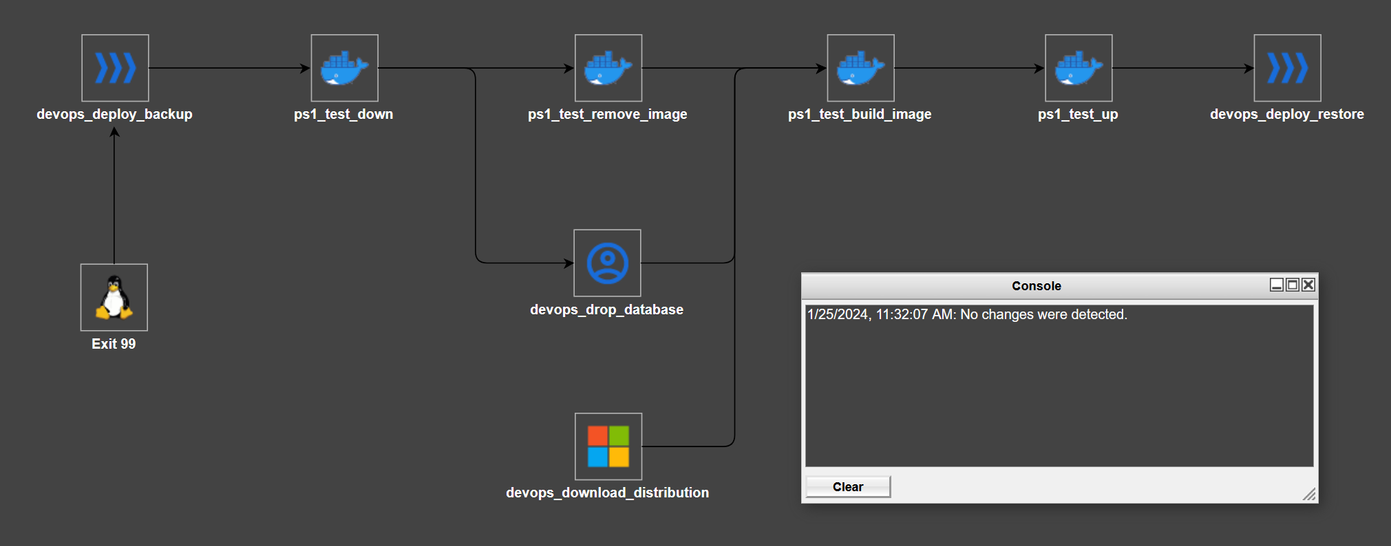The height and width of the screenshot is (546, 1391).
Task: Click the 'devops_drop_database' text label
Action: (607, 310)
